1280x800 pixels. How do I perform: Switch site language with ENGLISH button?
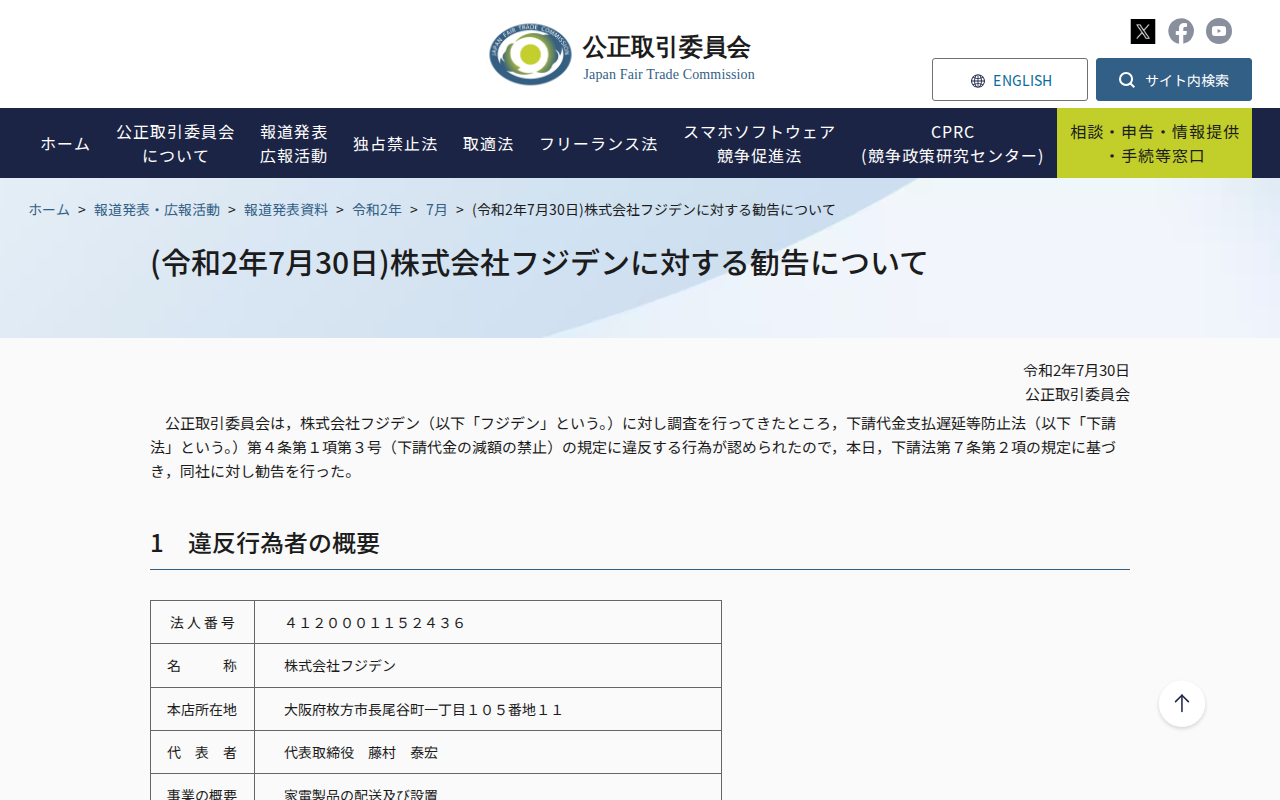(x=1010, y=80)
